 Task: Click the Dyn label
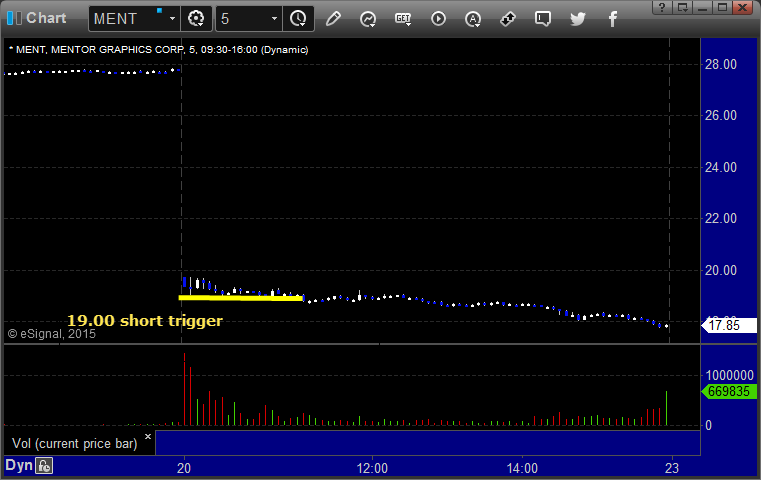pos(19,465)
